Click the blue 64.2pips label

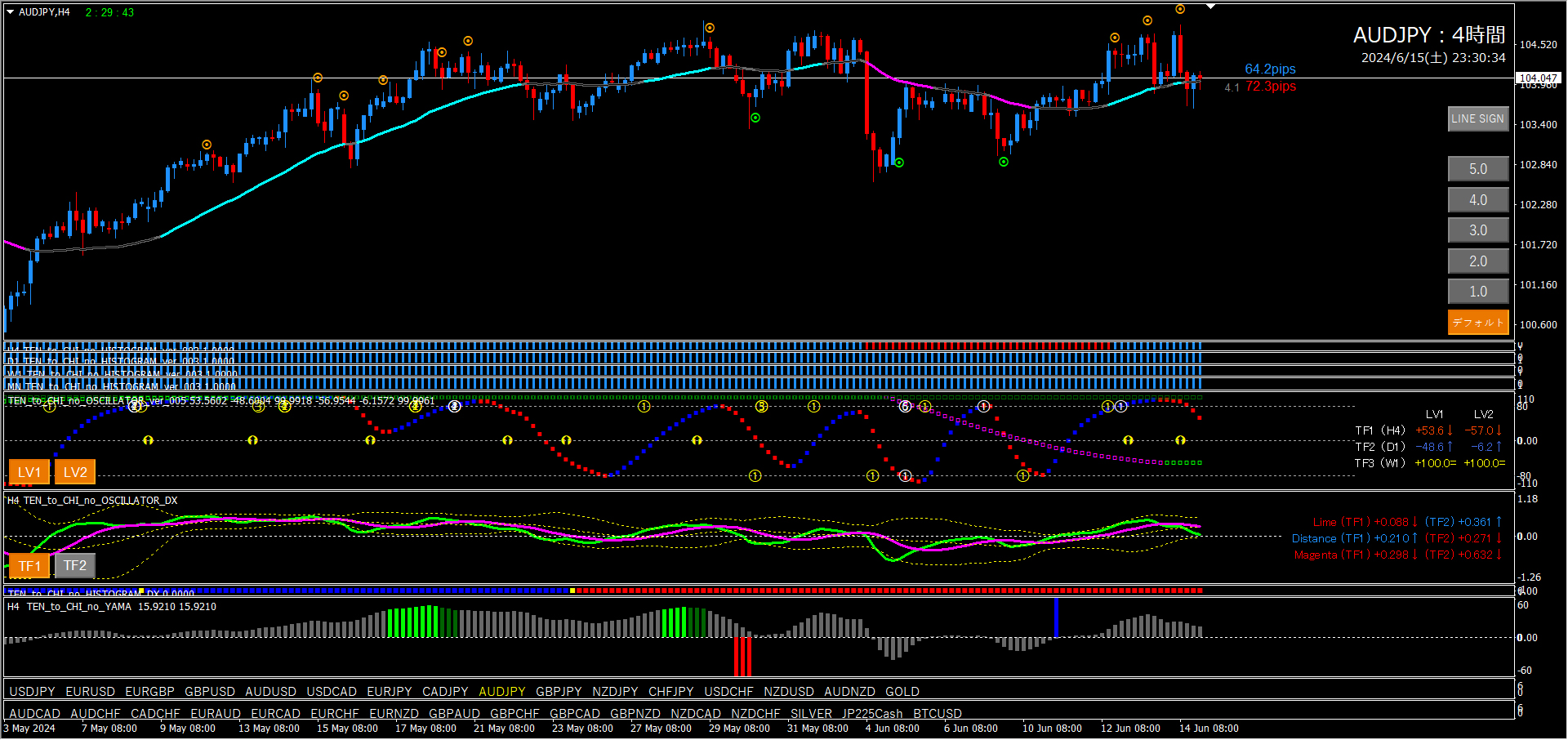tap(1270, 69)
